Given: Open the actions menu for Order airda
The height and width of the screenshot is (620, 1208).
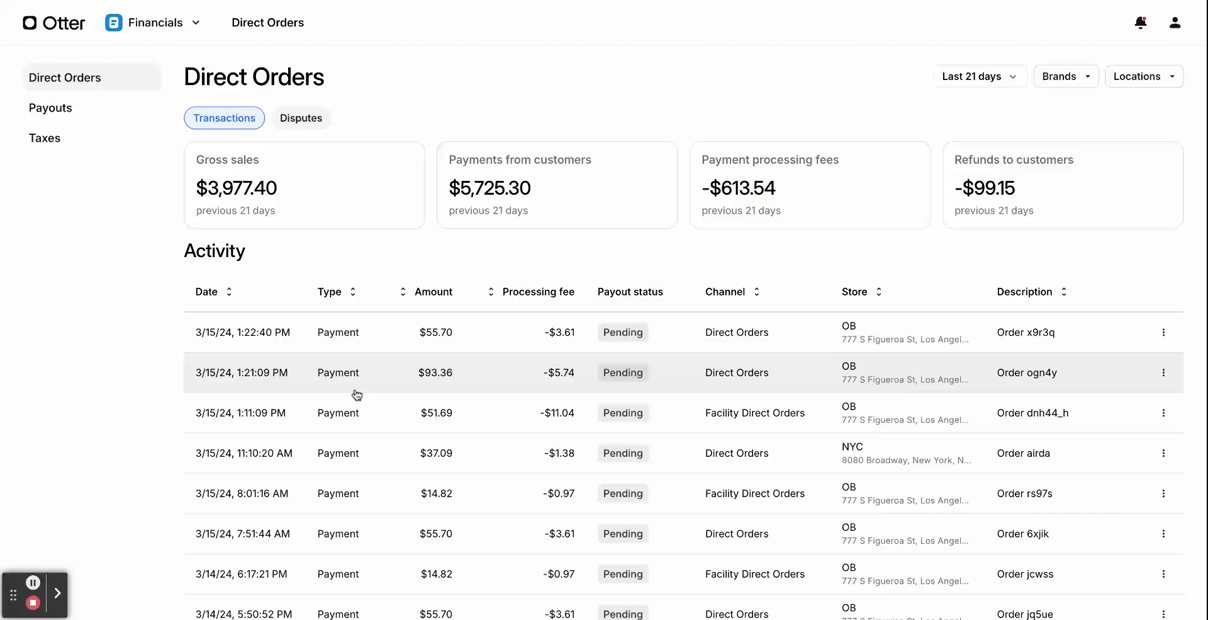Looking at the screenshot, I should point(1163,453).
